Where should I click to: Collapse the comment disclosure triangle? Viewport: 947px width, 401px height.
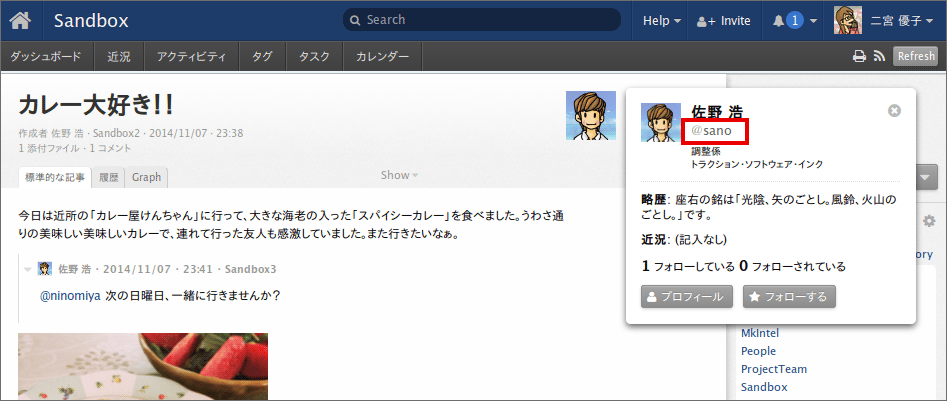pos(28,269)
